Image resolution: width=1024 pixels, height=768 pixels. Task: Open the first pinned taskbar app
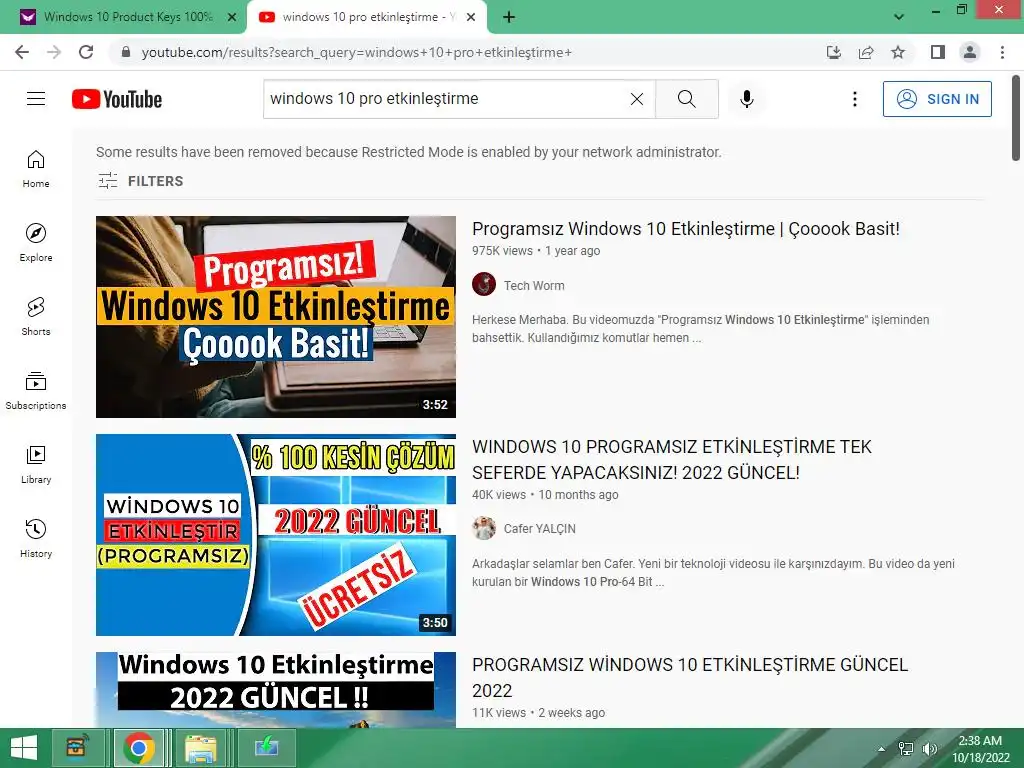point(77,748)
